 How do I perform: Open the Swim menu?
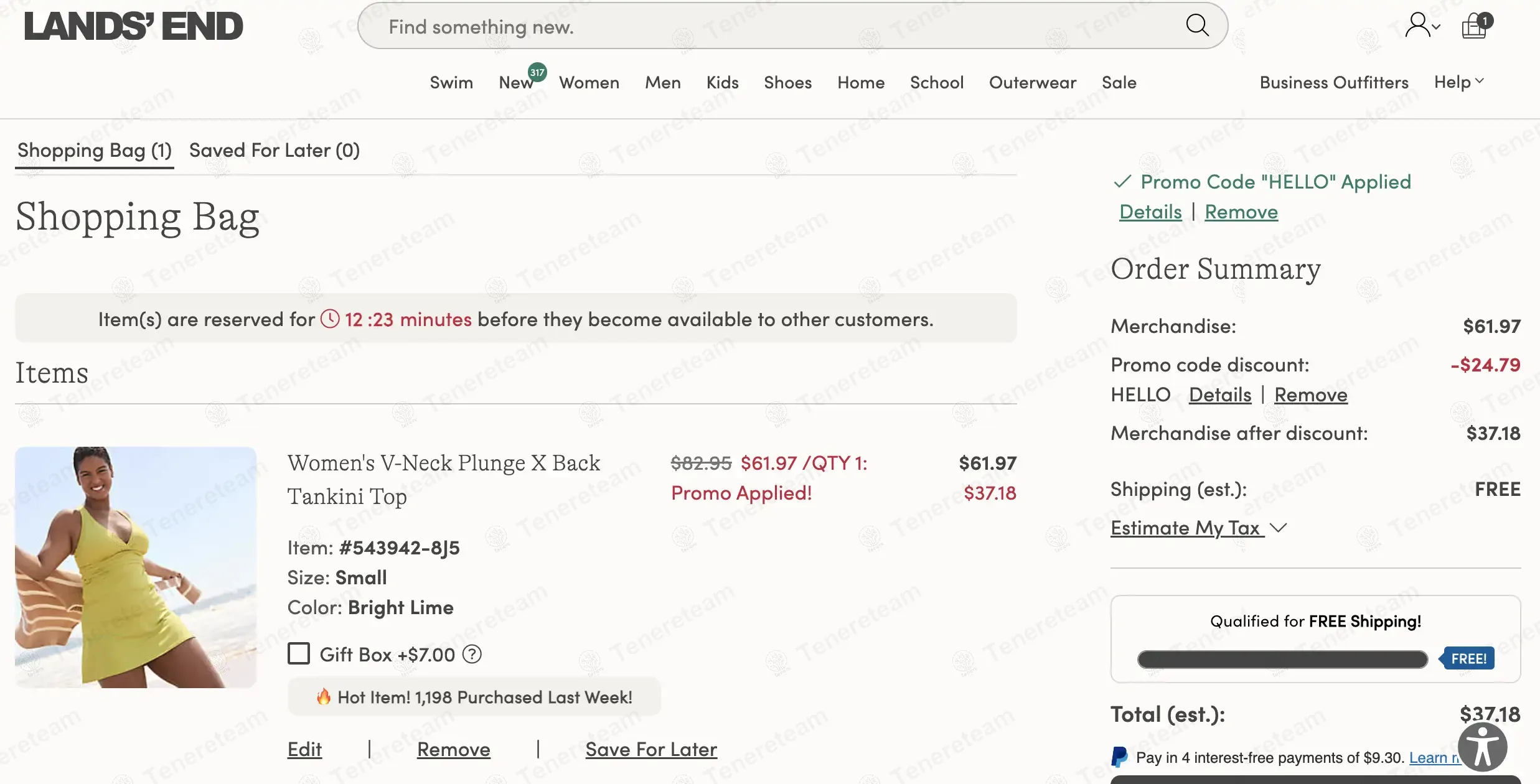pyautogui.click(x=451, y=82)
